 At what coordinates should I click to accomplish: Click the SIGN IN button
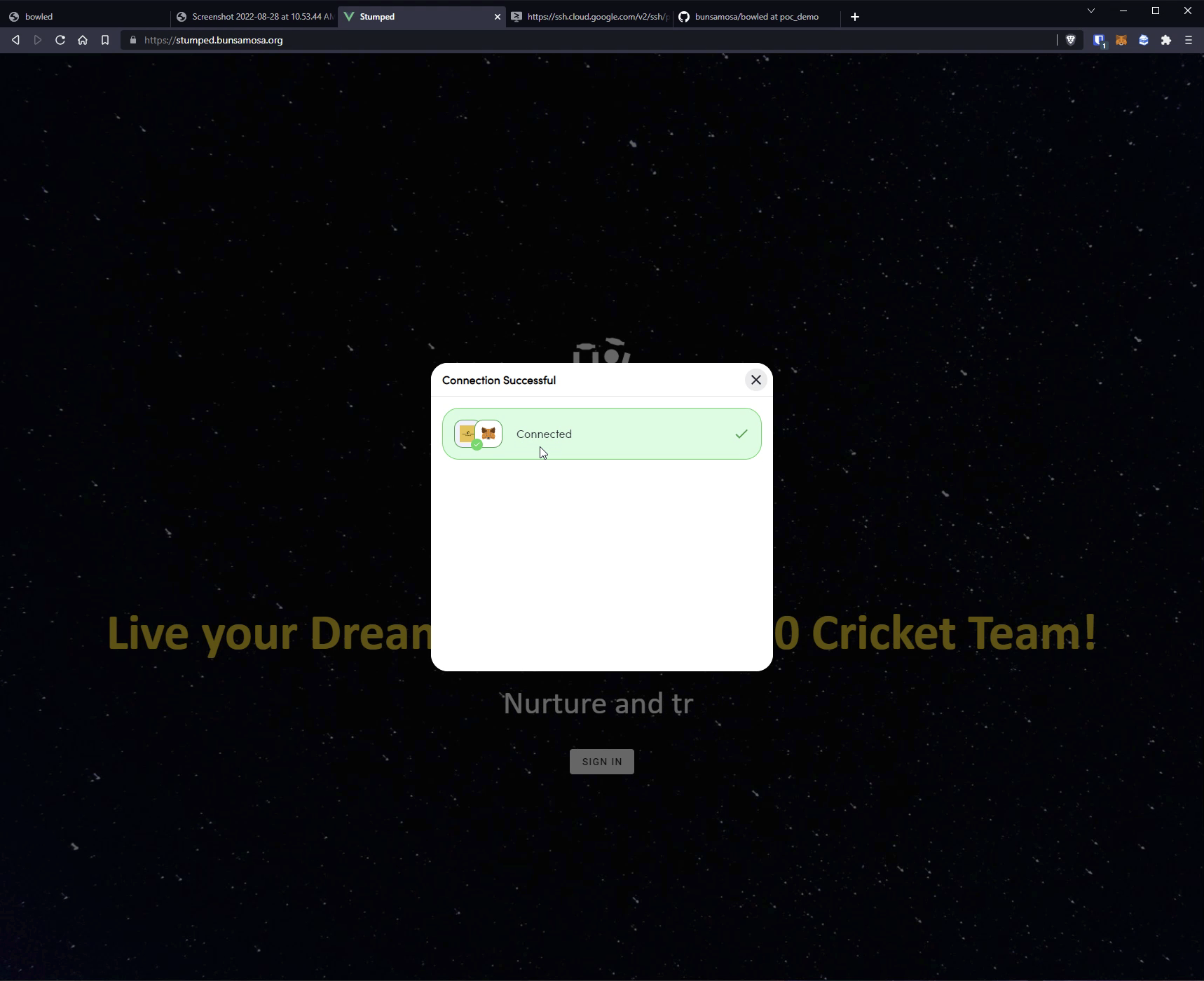601,762
